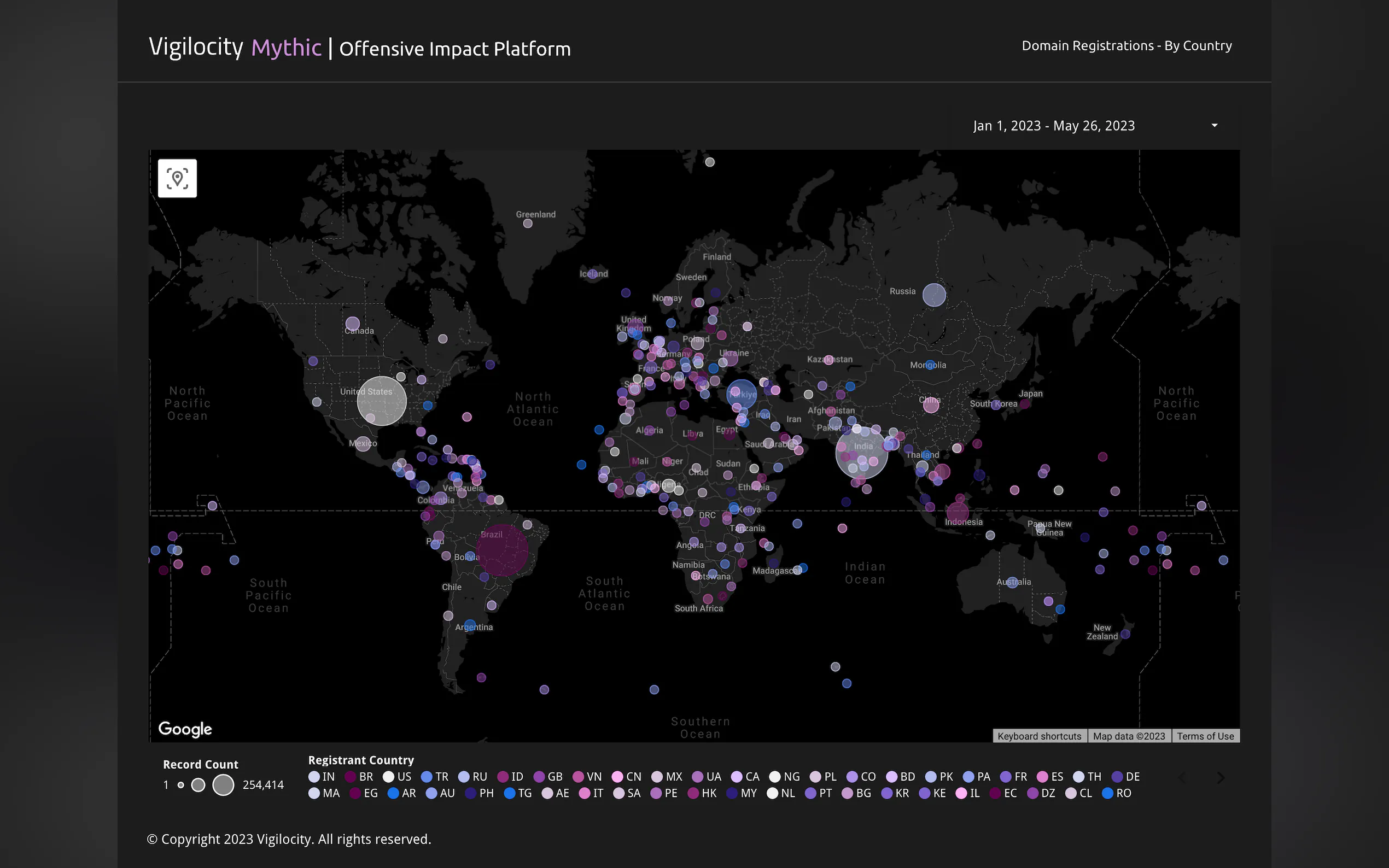The height and width of the screenshot is (868, 1389).
Task: Click the Vigilocity Mythic title
Action: 235,47
